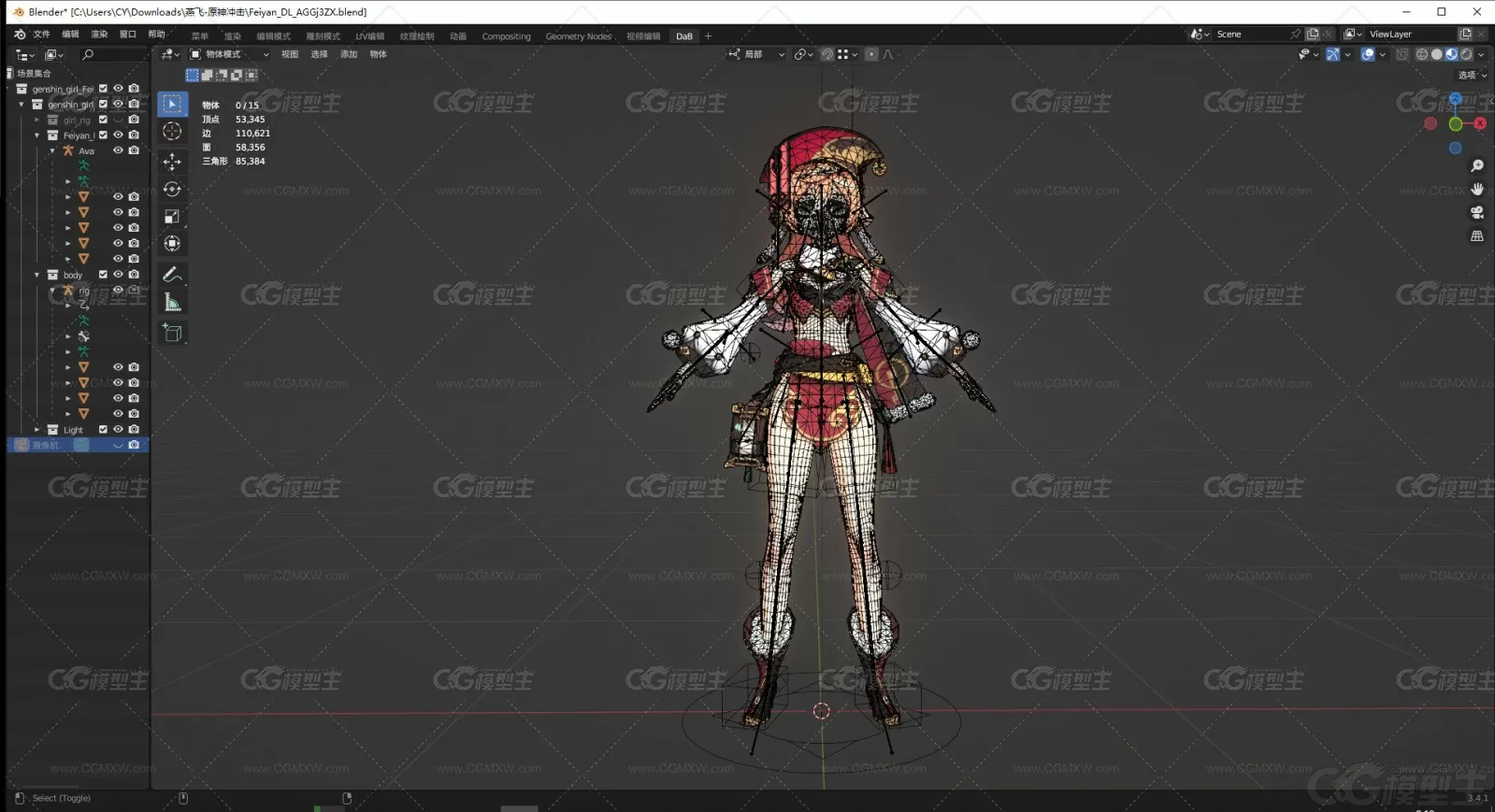Uncheck the genshin_girl_Fei collection checkbox
Viewport: 1495px width, 812px height.
[x=103, y=89]
